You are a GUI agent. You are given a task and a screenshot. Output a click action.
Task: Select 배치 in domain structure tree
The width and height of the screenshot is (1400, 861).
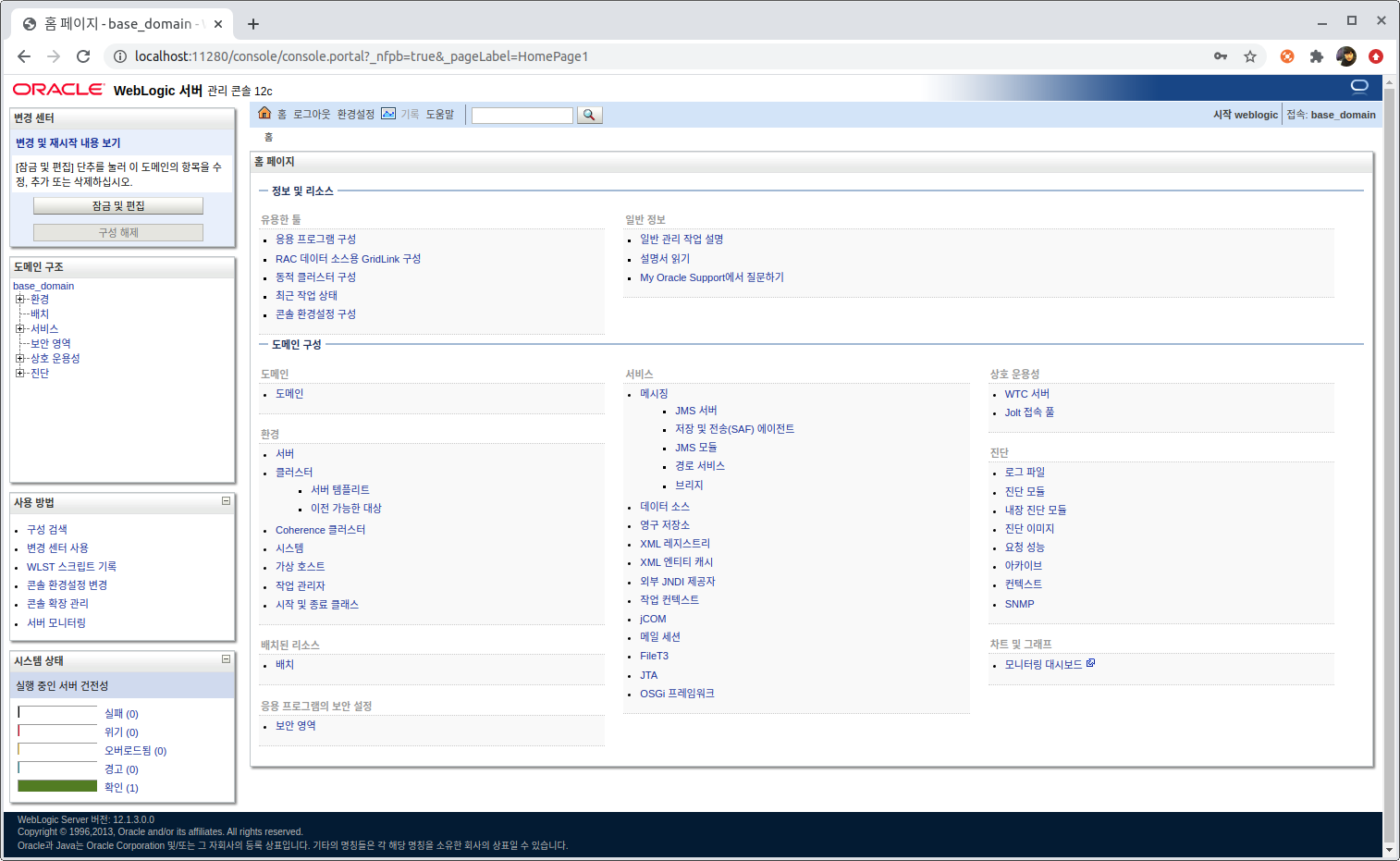click(40, 314)
